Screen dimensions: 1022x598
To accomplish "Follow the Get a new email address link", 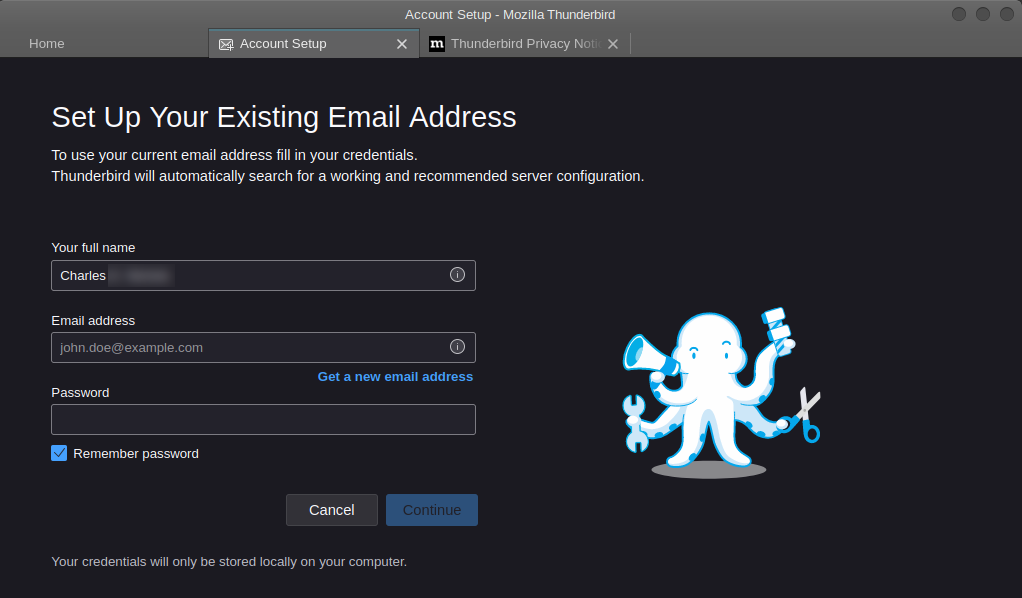I will (395, 377).
